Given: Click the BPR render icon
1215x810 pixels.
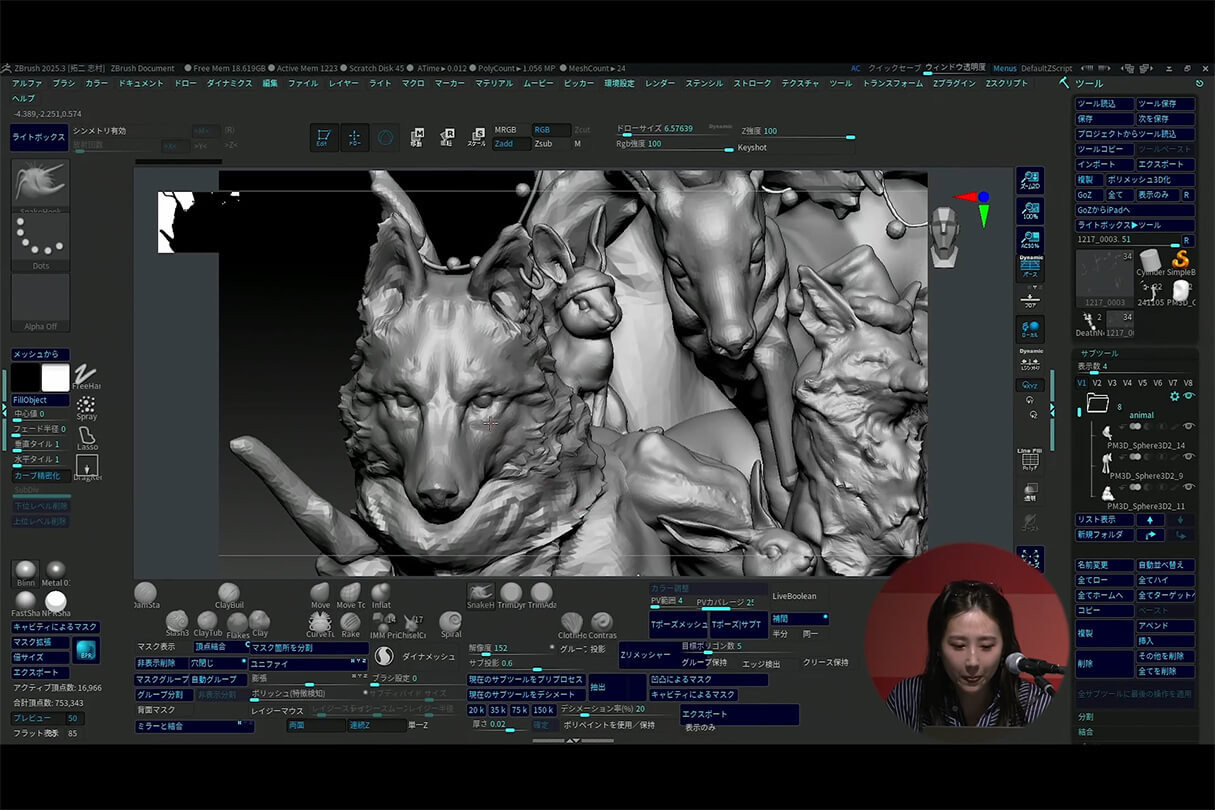Looking at the screenshot, I should point(86,650).
